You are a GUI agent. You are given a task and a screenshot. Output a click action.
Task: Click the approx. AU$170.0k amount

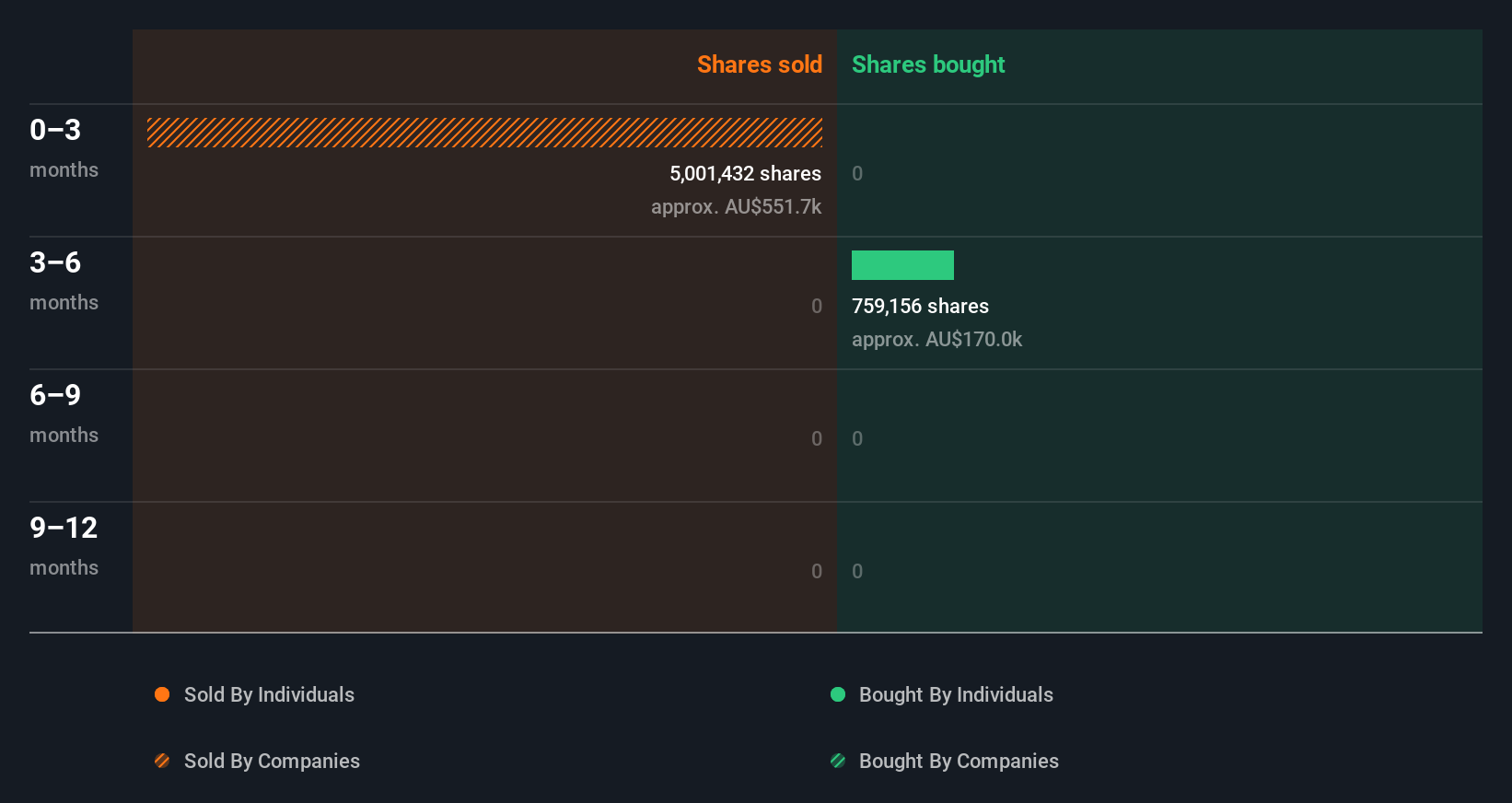(936, 339)
